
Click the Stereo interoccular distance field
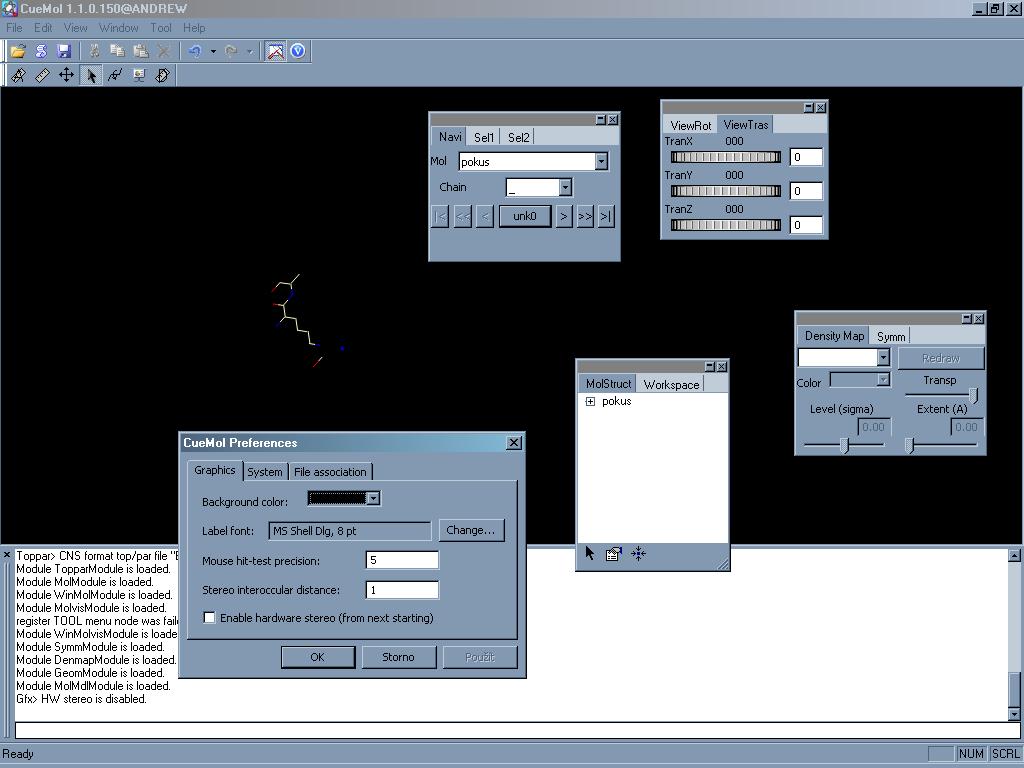[402, 590]
